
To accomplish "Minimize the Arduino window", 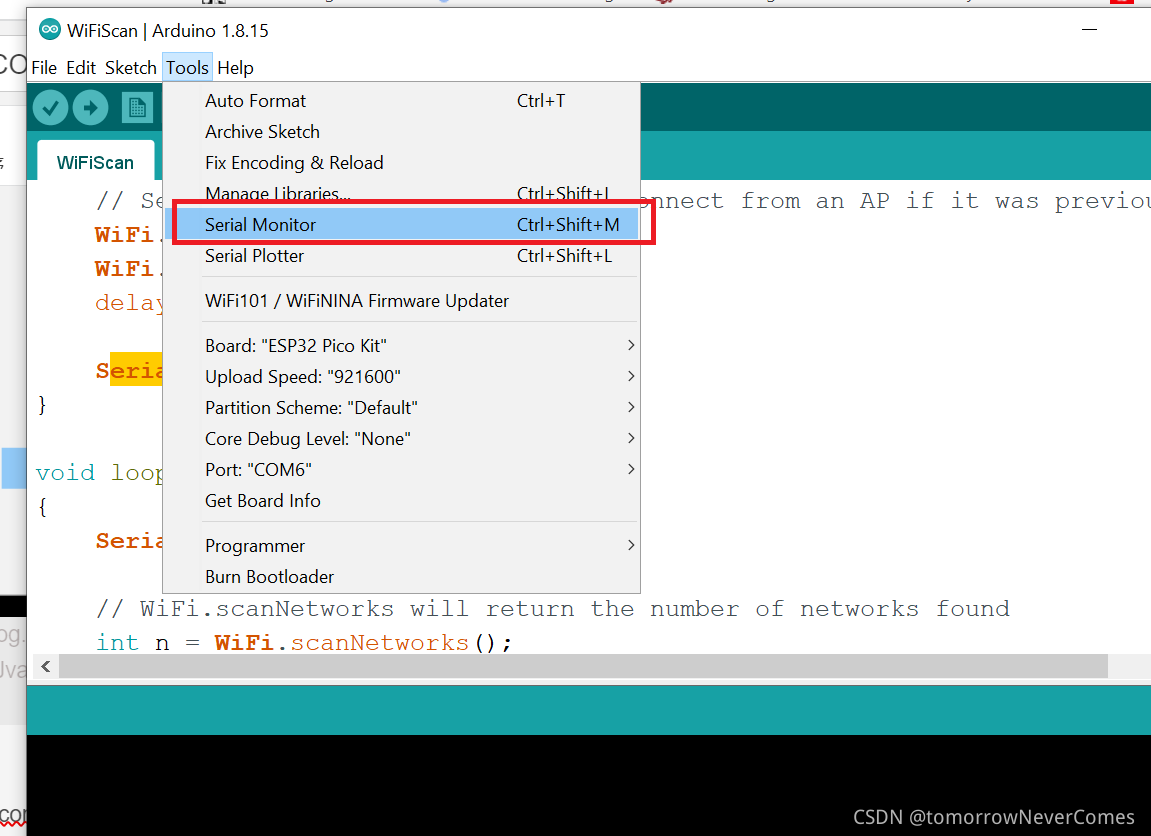I will 1089,29.
